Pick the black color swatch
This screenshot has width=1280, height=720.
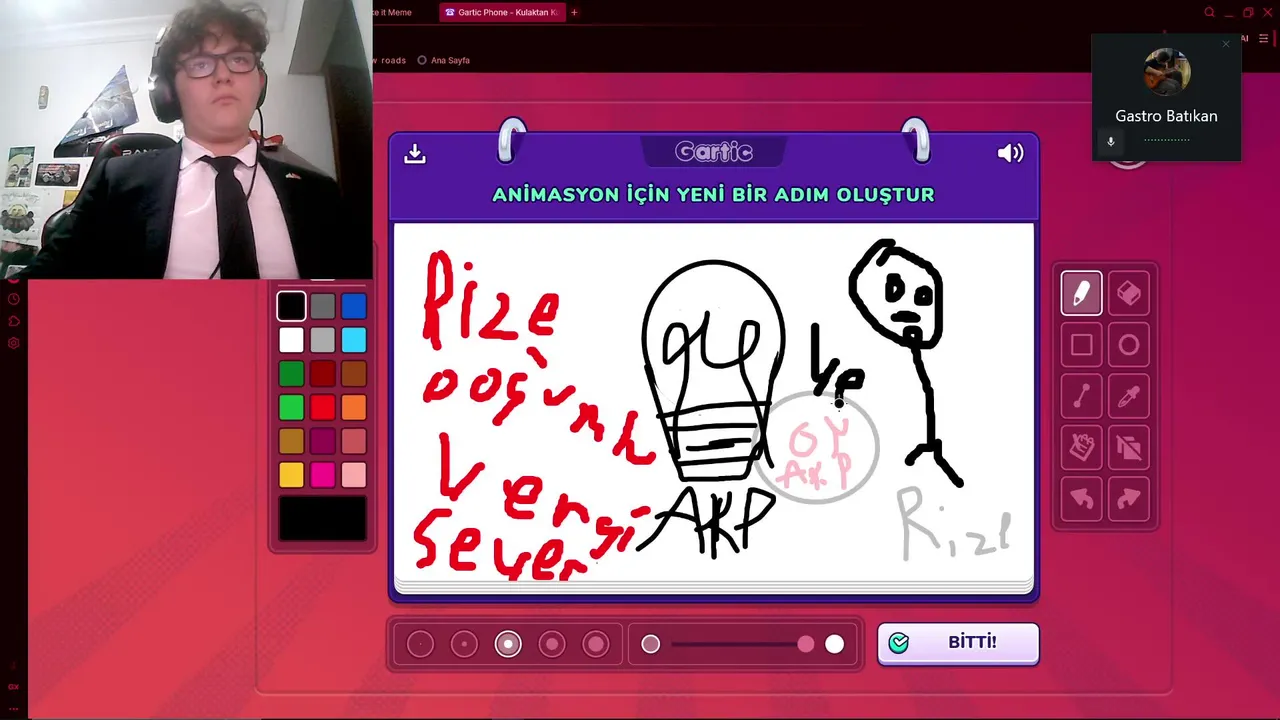[291, 306]
